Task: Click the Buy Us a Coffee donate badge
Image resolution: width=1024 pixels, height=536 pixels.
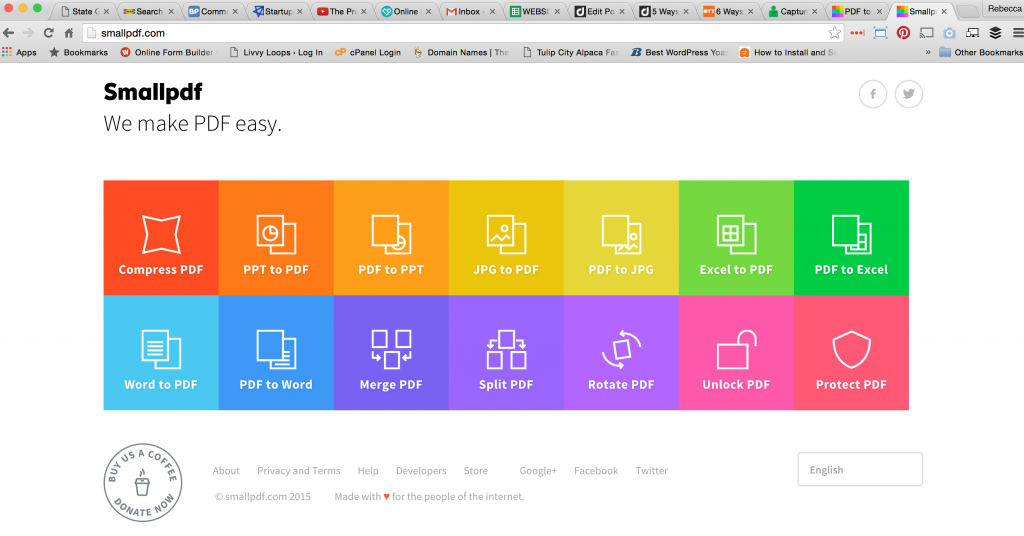Action: tap(143, 483)
